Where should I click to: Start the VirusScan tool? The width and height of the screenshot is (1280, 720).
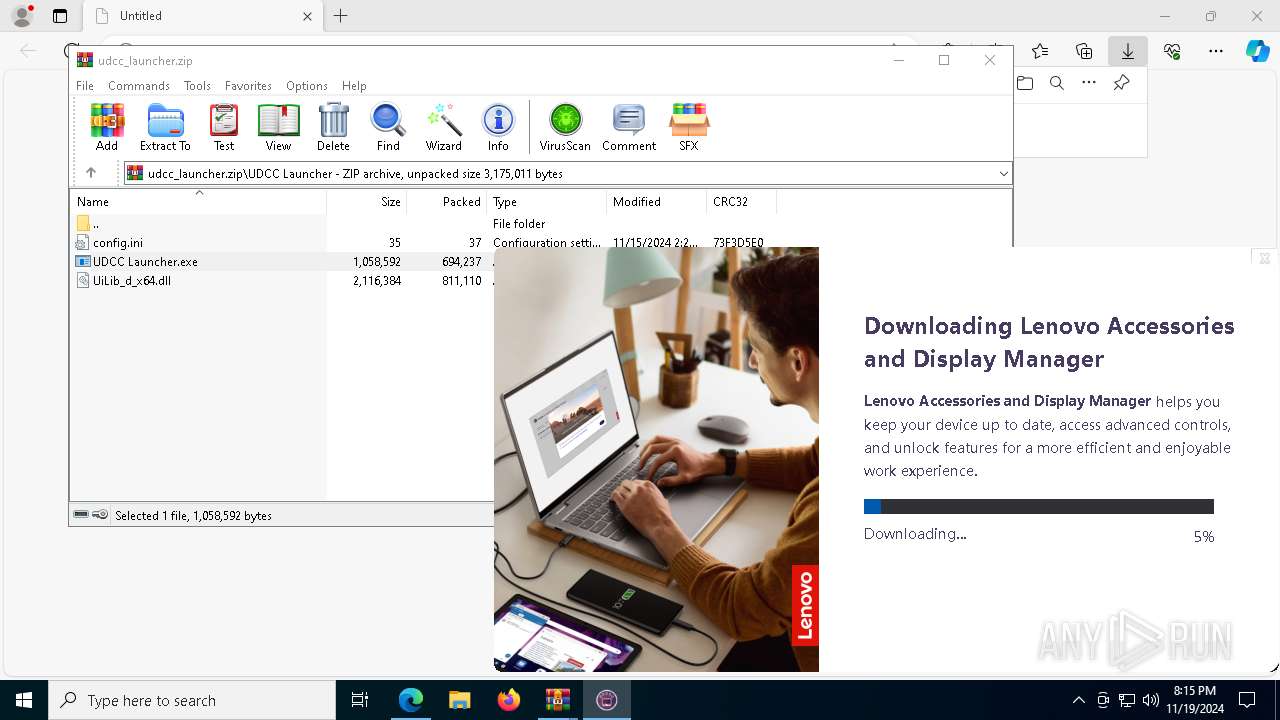coord(565,127)
